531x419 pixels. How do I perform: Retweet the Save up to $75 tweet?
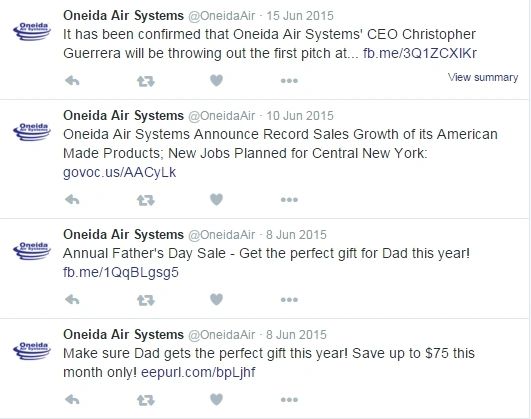(146, 400)
